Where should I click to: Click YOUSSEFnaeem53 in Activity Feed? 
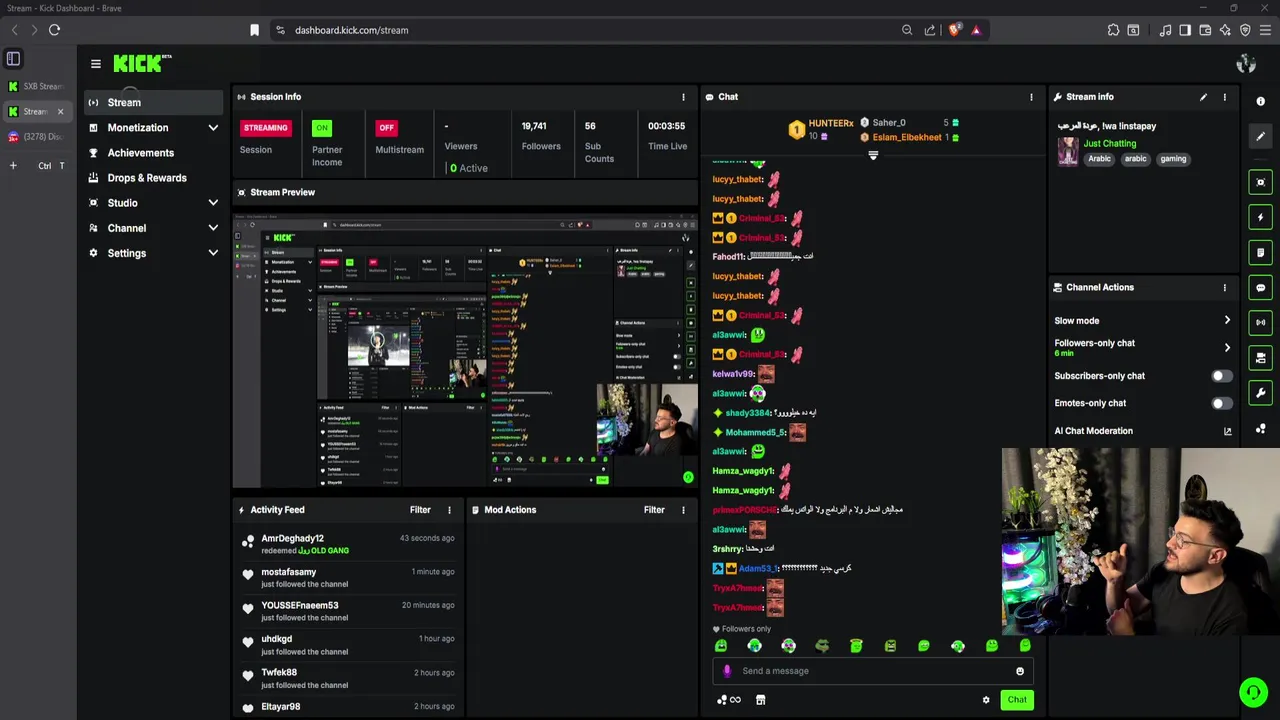pos(300,605)
